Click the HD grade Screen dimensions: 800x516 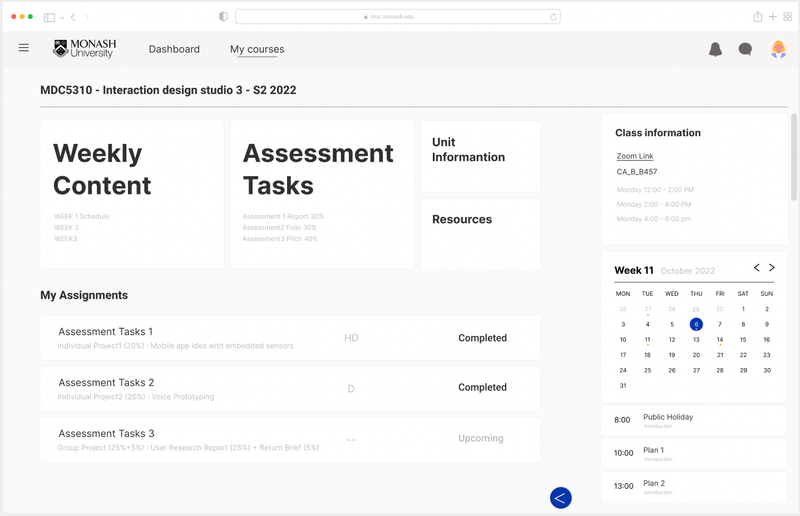(351, 338)
